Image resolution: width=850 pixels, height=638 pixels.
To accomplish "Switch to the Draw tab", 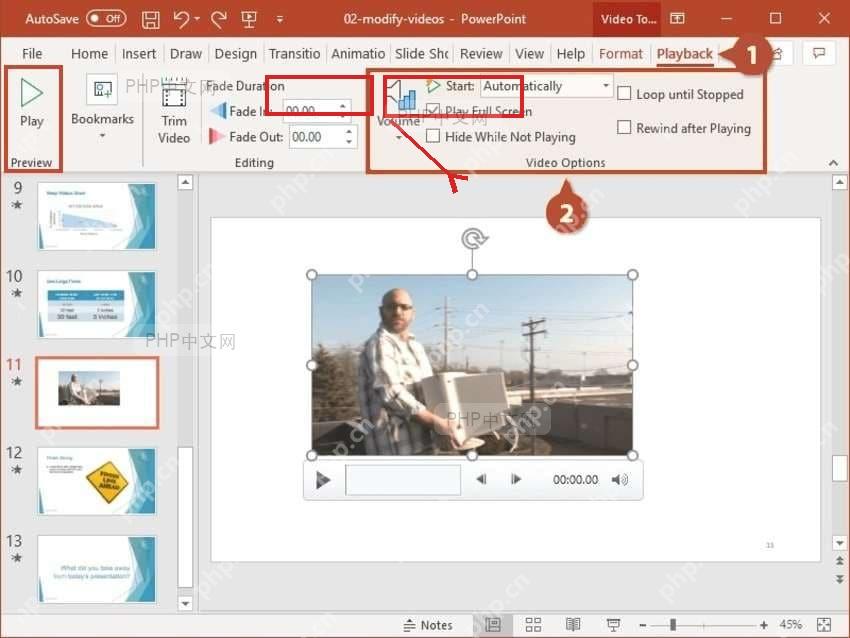I will coord(185,54).
